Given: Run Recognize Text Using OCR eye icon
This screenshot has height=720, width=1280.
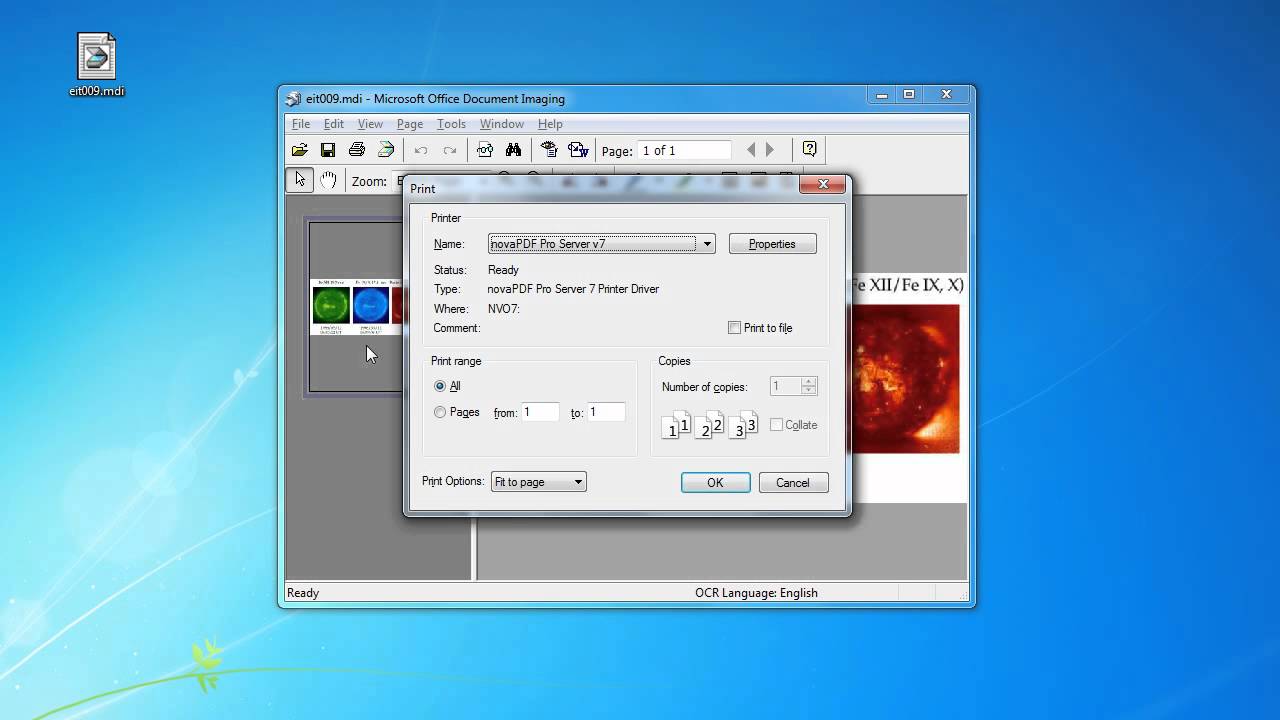Looking at the screenshot, I should pyautogui.click(x=549, y=150).
